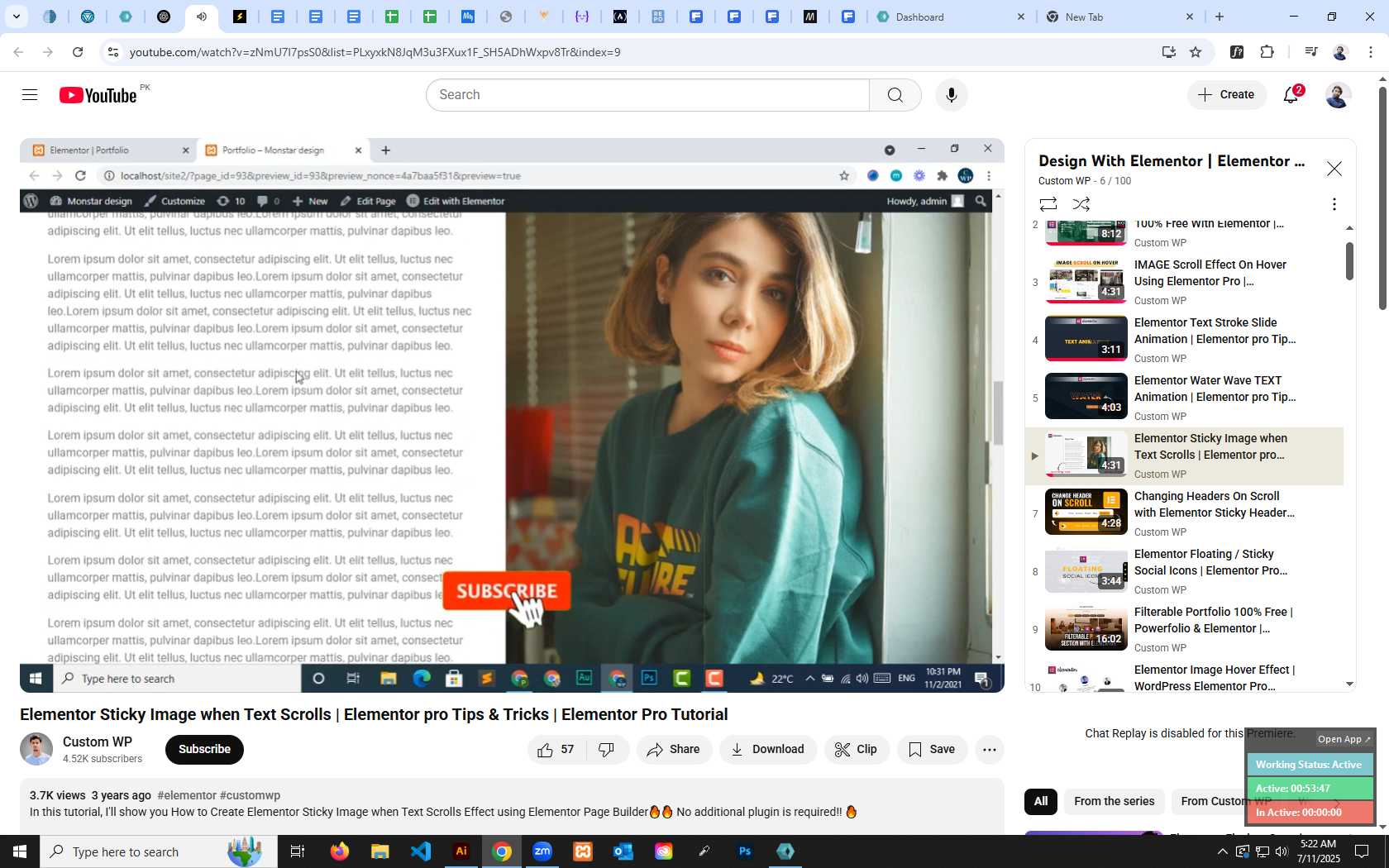Toggle loop playlist

tap(1048, 204)
